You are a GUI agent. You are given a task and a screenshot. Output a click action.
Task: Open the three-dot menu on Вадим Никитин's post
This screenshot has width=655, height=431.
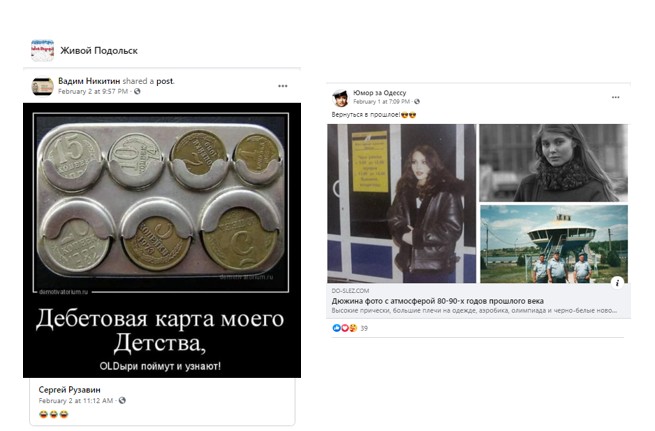(x=283, y=86)
